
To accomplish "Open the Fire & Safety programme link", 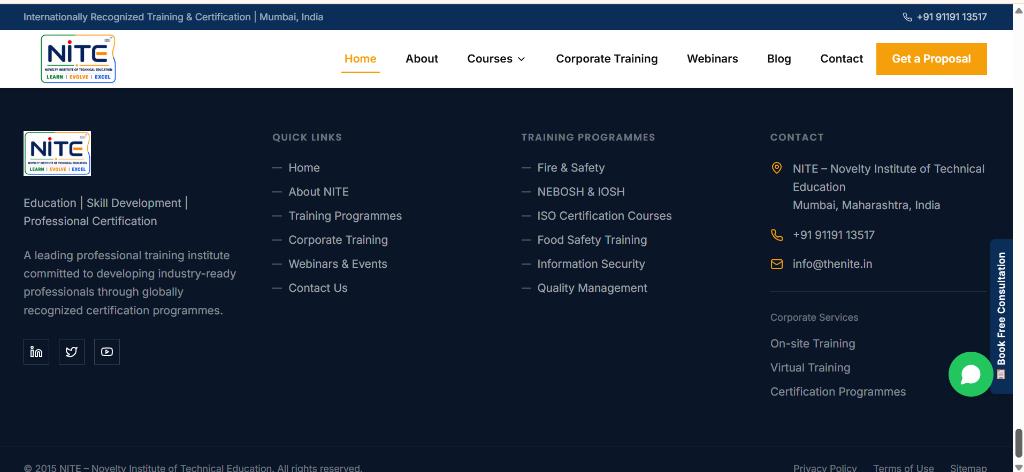I will tap(571, 168).
